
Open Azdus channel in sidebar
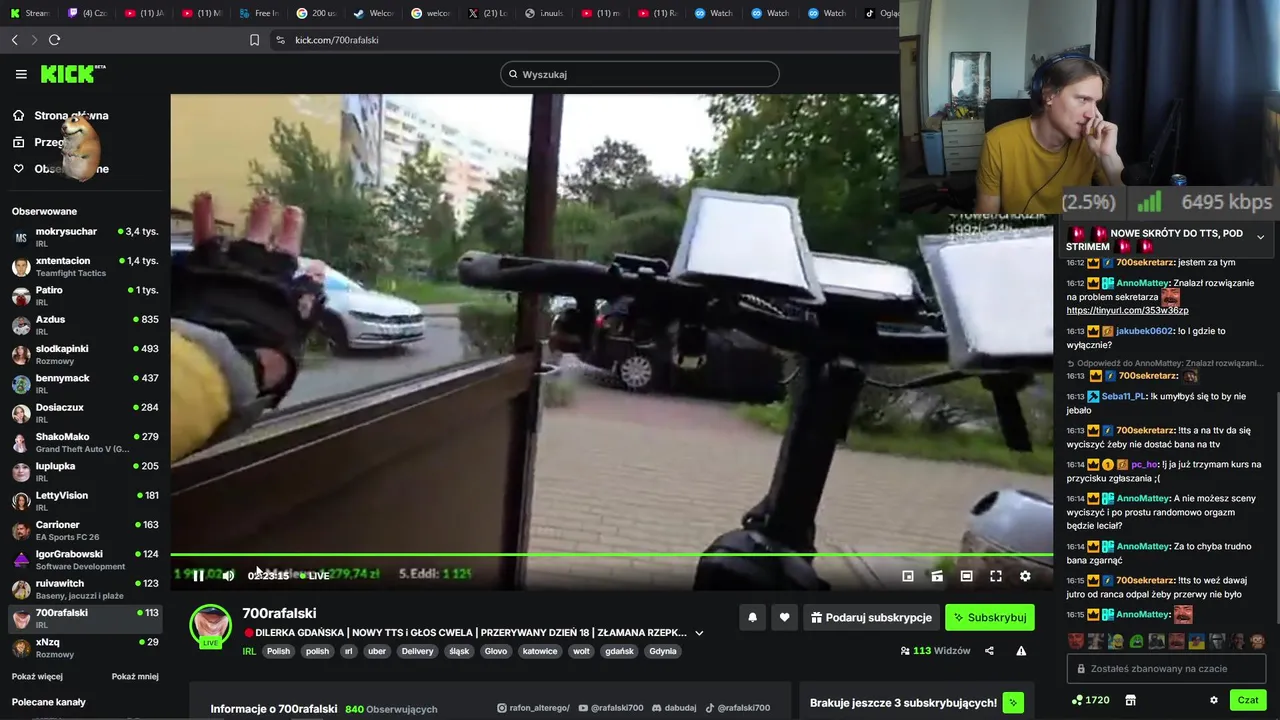(84, 325)
